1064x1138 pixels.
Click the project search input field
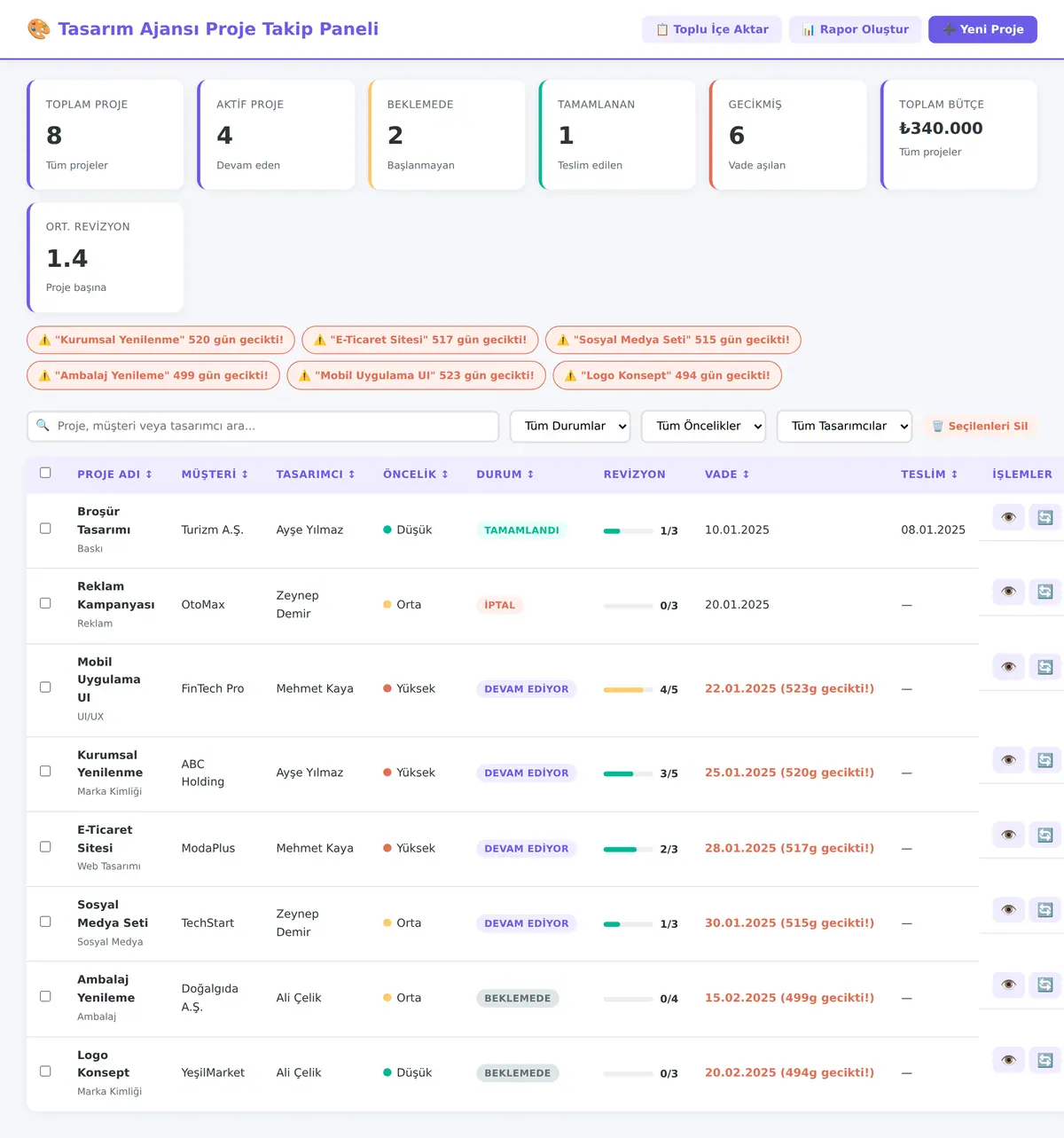(263, 427)
